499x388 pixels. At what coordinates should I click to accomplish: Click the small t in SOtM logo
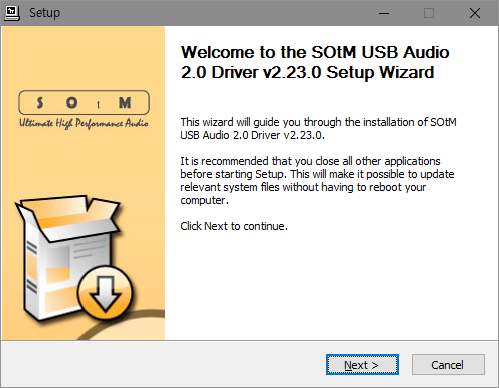click(x=98, y=105)
